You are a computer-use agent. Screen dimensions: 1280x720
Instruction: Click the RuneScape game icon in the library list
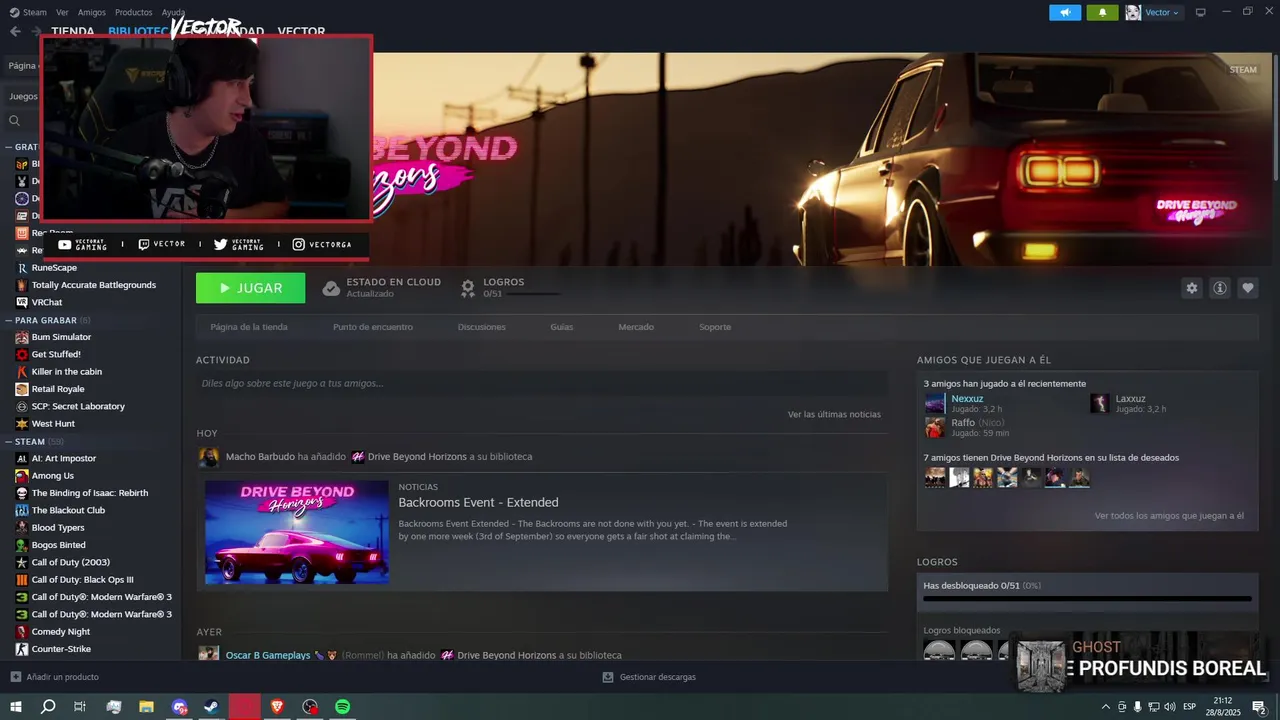pyautogui.click(x=22, y=268)
